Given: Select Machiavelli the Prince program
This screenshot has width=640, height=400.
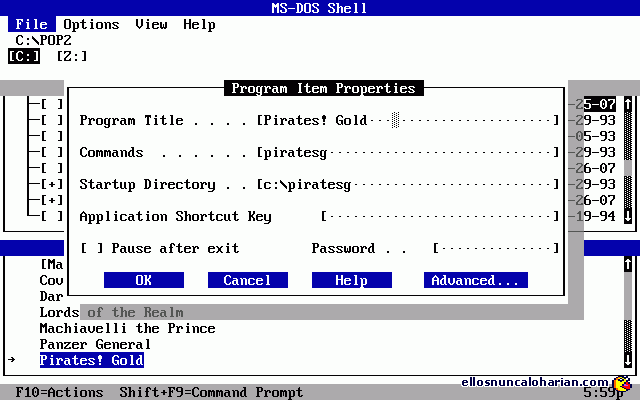Looking at the screenshot, I should pyautogui.click(x=127, y=328).
